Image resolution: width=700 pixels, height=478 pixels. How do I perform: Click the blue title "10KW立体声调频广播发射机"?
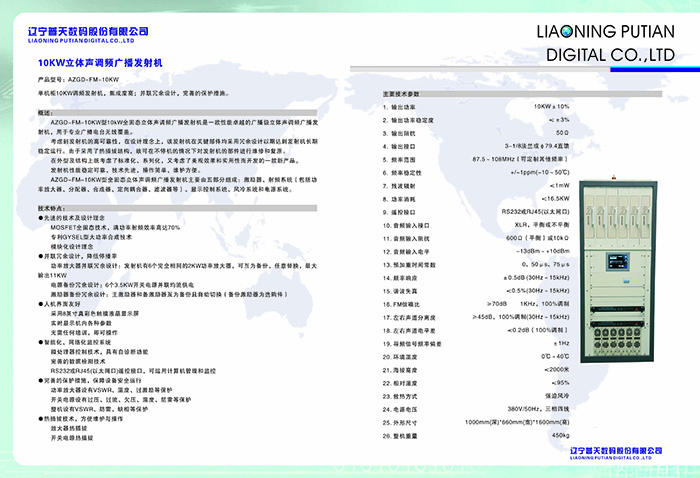(x=100, y=63)
